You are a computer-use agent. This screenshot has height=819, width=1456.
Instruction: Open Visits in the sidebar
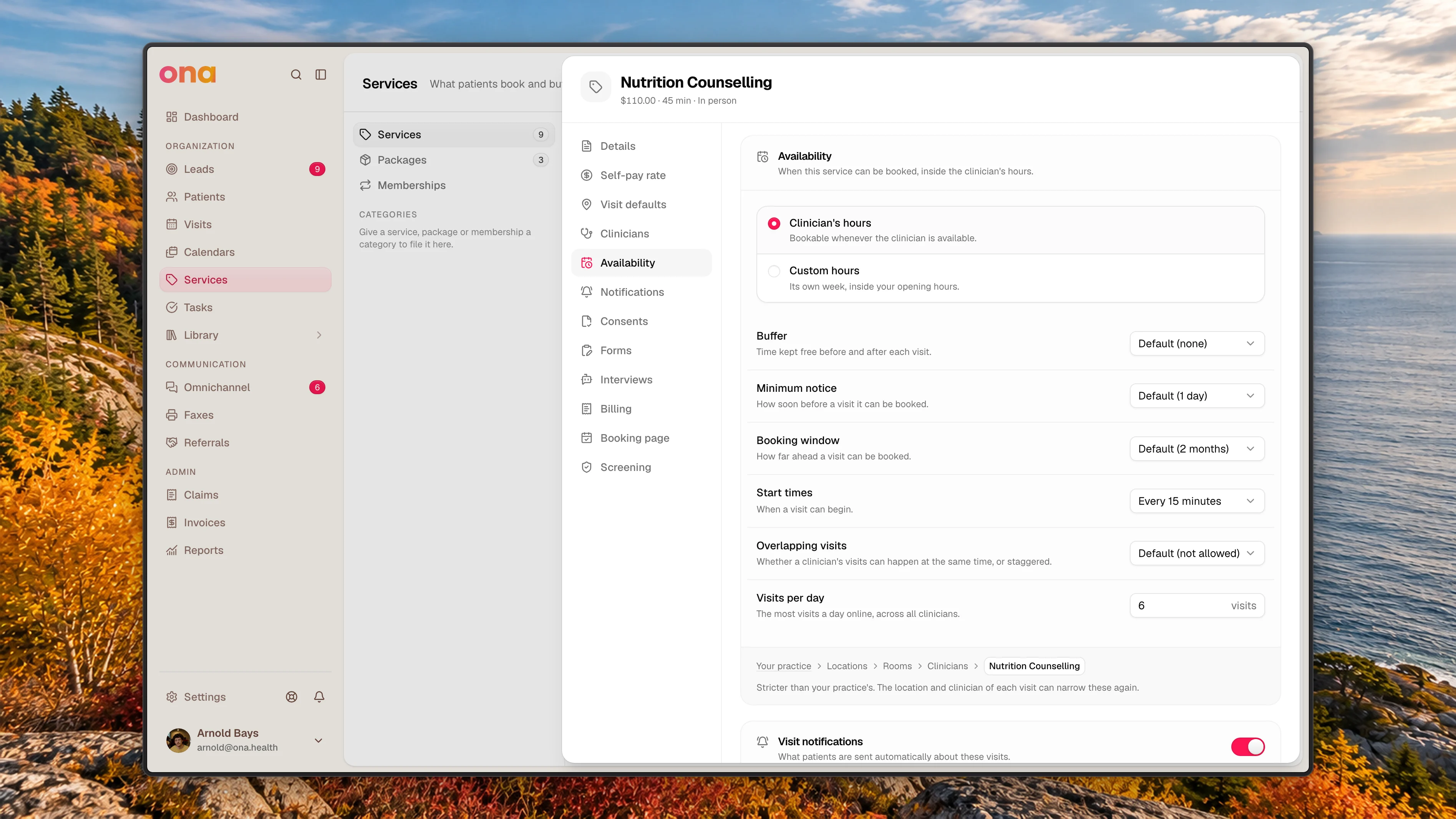pos(245,224)
